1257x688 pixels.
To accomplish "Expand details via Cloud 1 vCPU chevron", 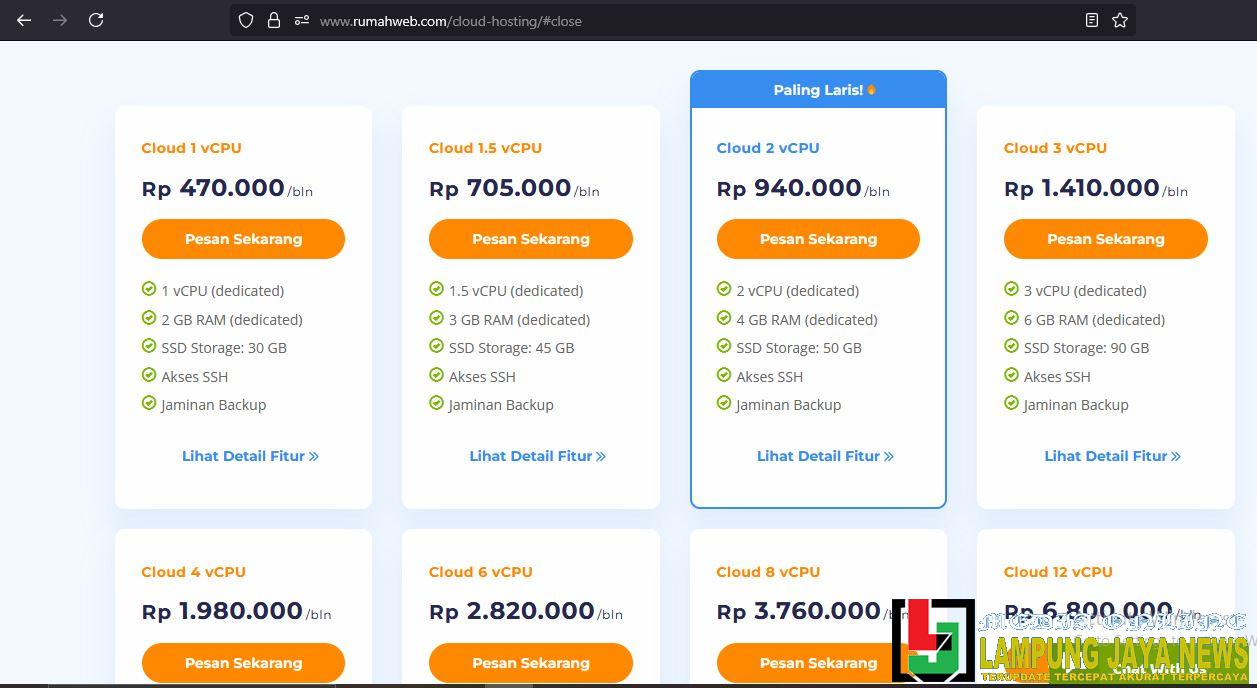I will (314, 455).
